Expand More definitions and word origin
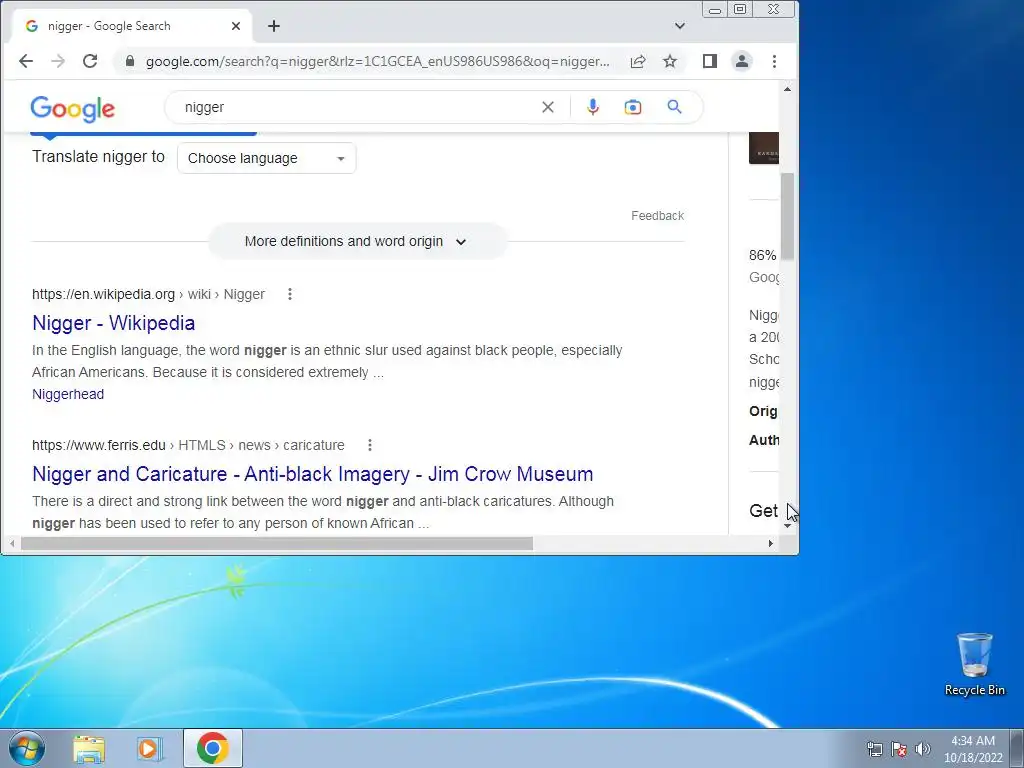Screen dimensions: 1024x768 tap(357, 242)
